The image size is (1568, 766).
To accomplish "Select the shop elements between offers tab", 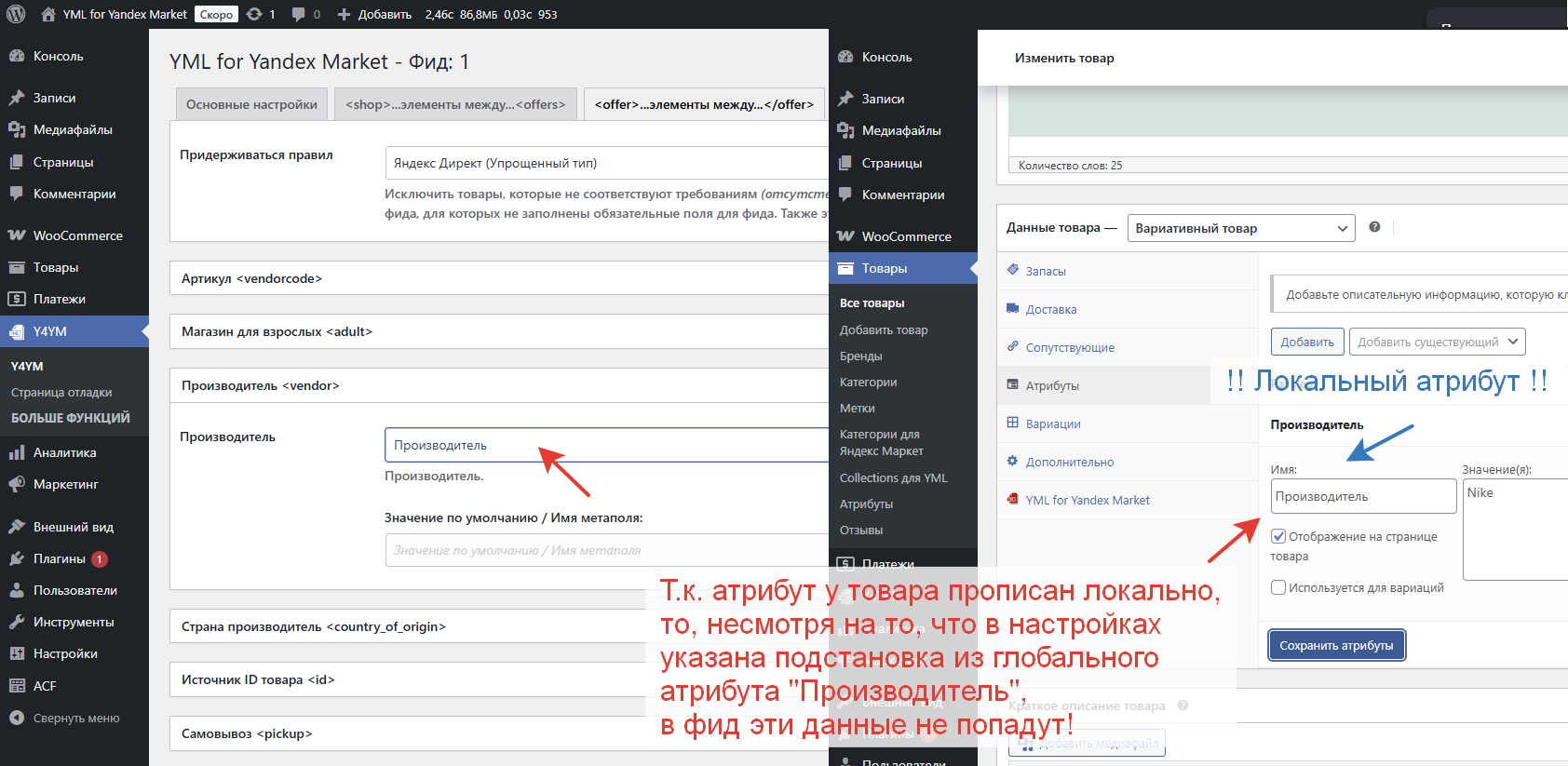I will pos(455,104).
